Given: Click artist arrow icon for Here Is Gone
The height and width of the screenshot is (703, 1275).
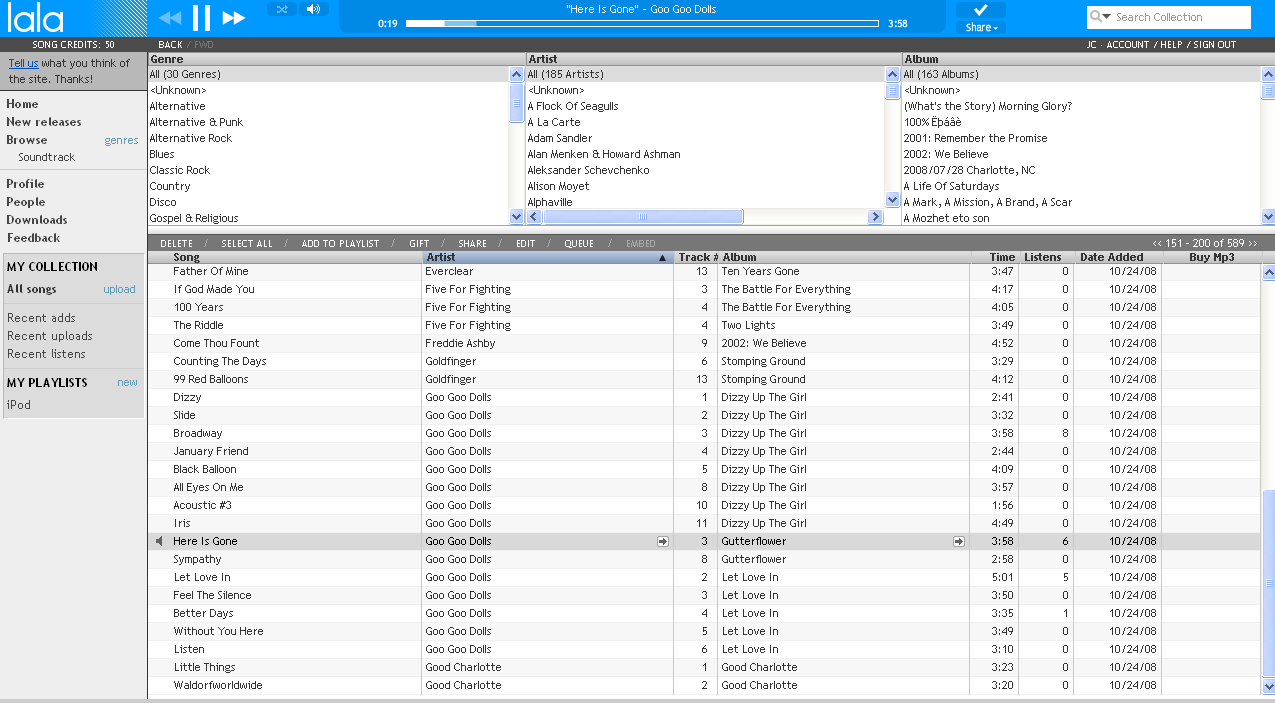Looking at the screenshot, I should click(662, 541).
